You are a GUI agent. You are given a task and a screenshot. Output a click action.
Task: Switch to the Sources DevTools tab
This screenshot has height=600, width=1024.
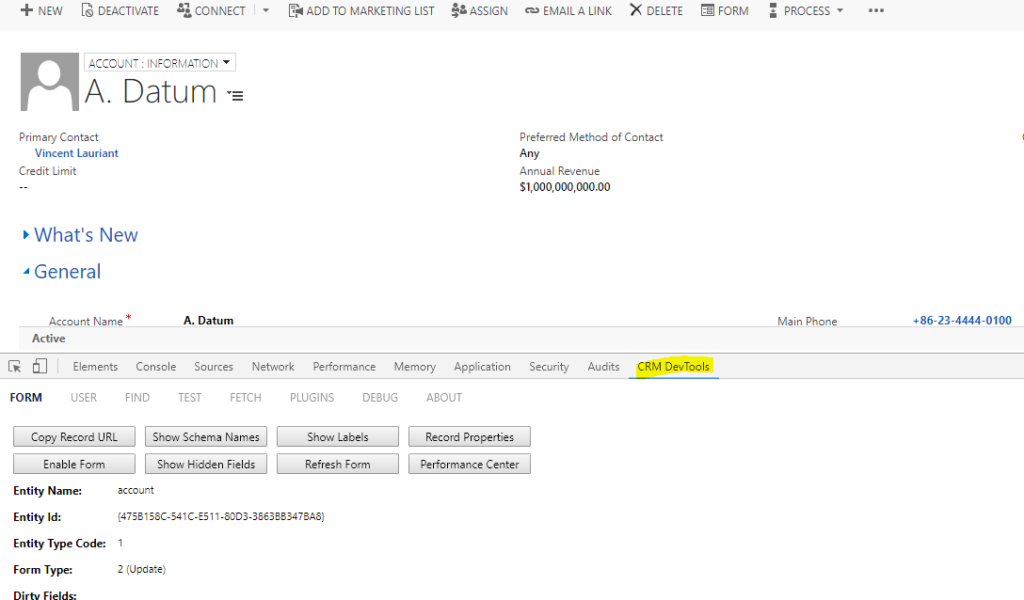214,367
